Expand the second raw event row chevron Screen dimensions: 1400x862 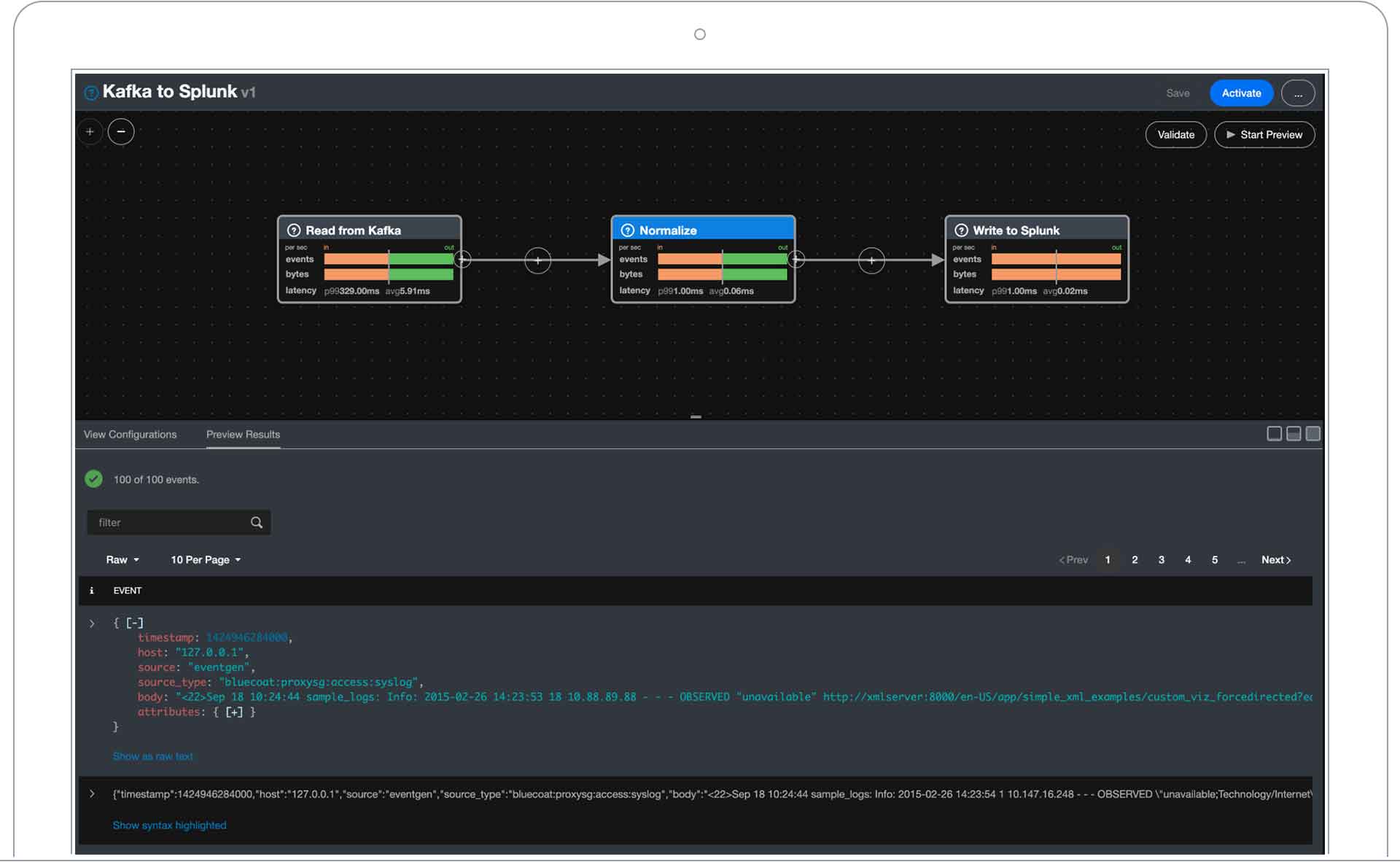pyautogui.click(x=92, y=794)
